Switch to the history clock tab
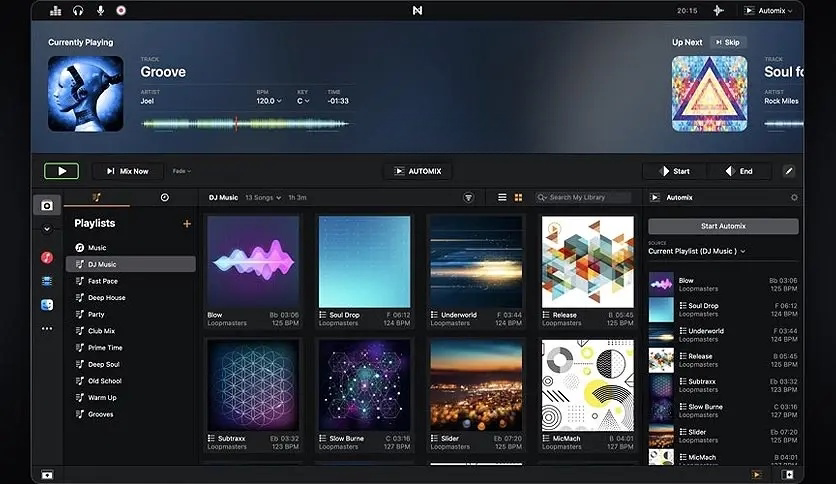Viewport: 836px width, 484px height. 165,197
